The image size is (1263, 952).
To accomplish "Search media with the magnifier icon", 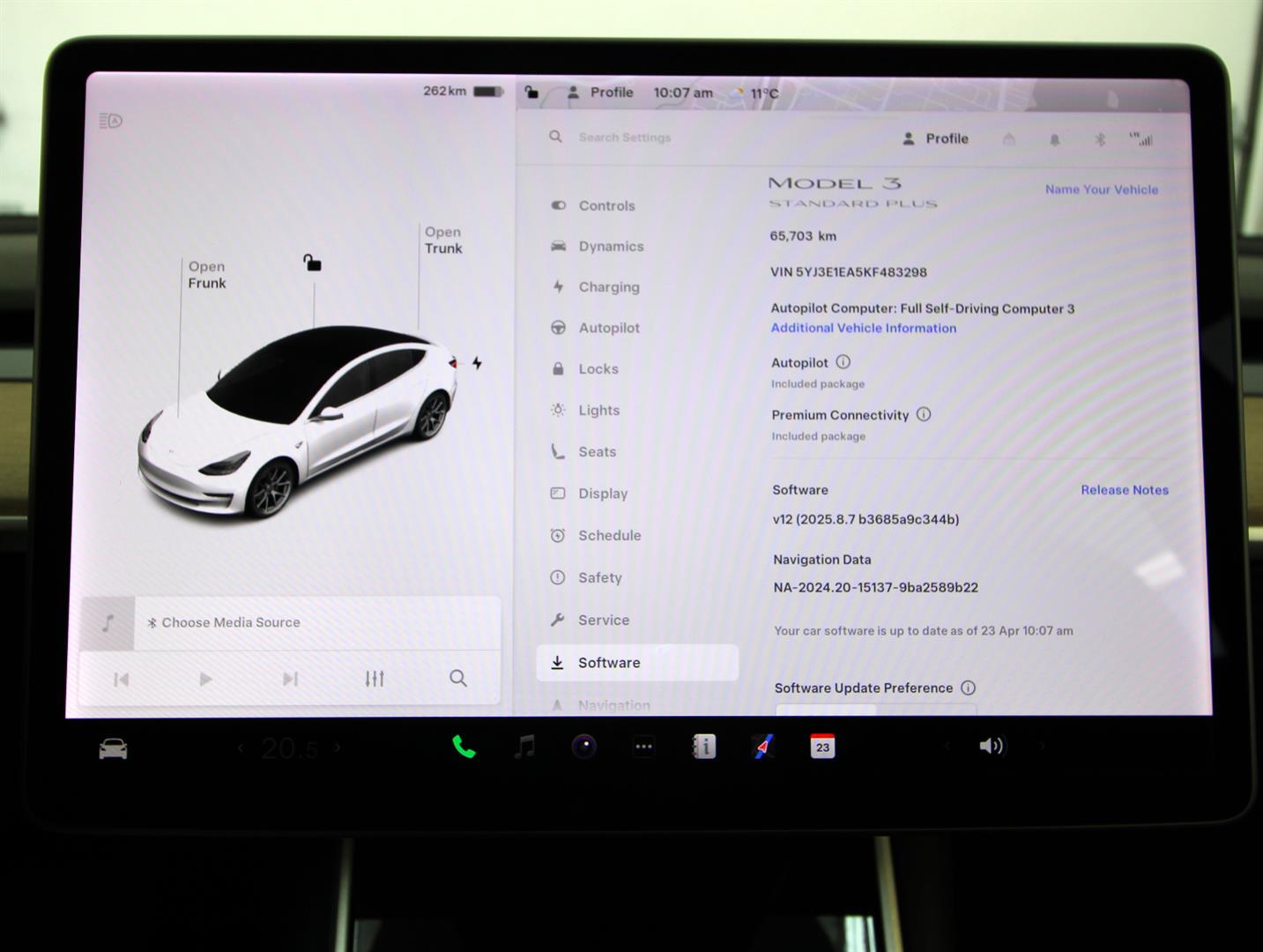I will coord(458,678).
